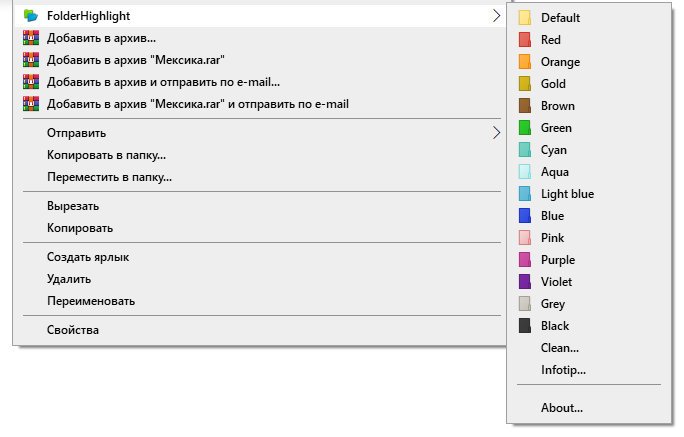Select Вырезать from the context menu
Screen dimensions: 684x437
[x=260, y=206]
